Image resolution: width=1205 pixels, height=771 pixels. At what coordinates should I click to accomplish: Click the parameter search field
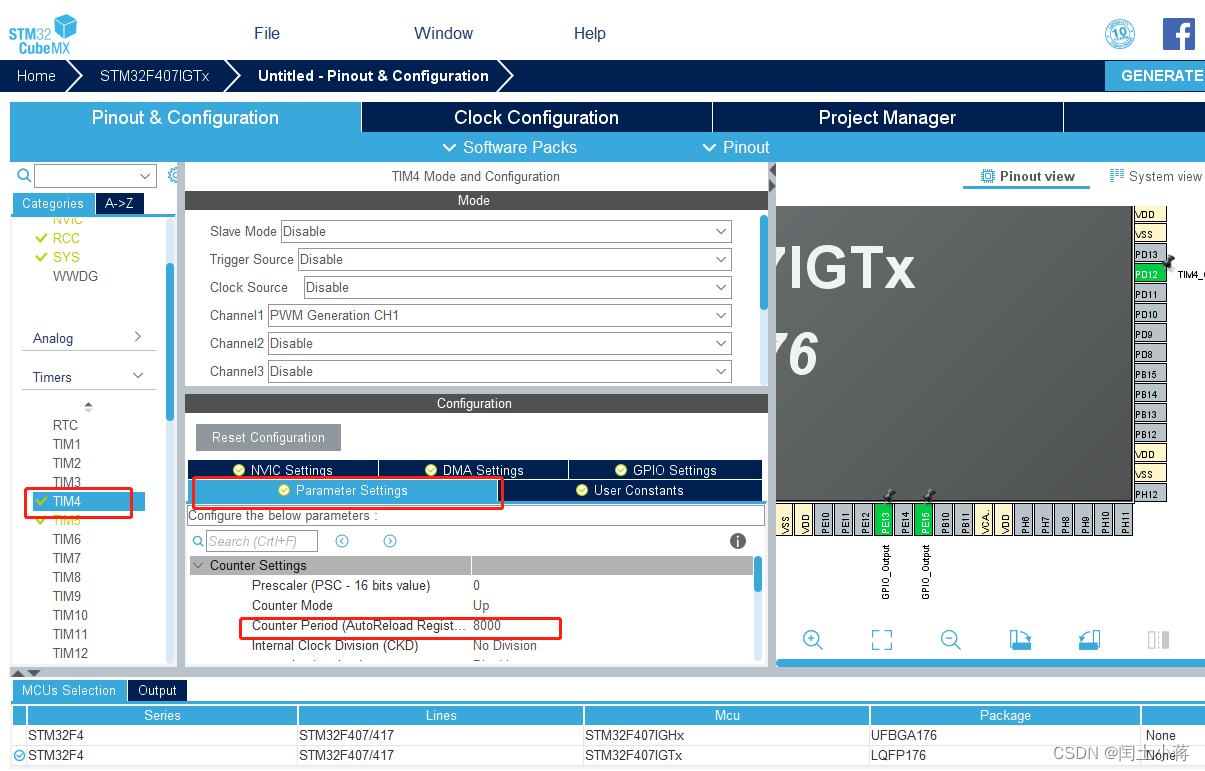click(261, 541)
